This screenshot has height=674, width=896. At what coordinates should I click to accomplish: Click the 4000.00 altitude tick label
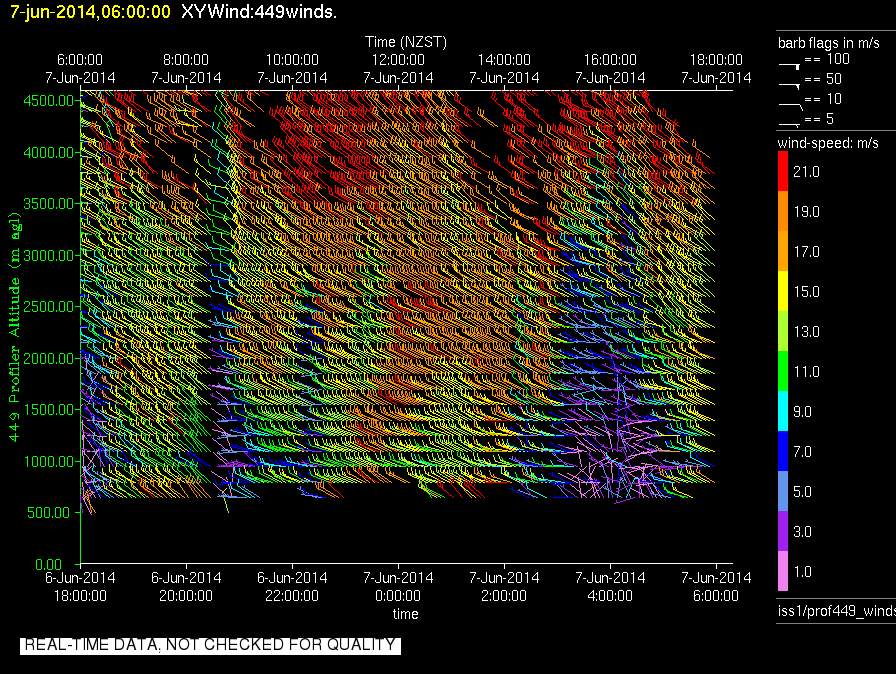49,153
